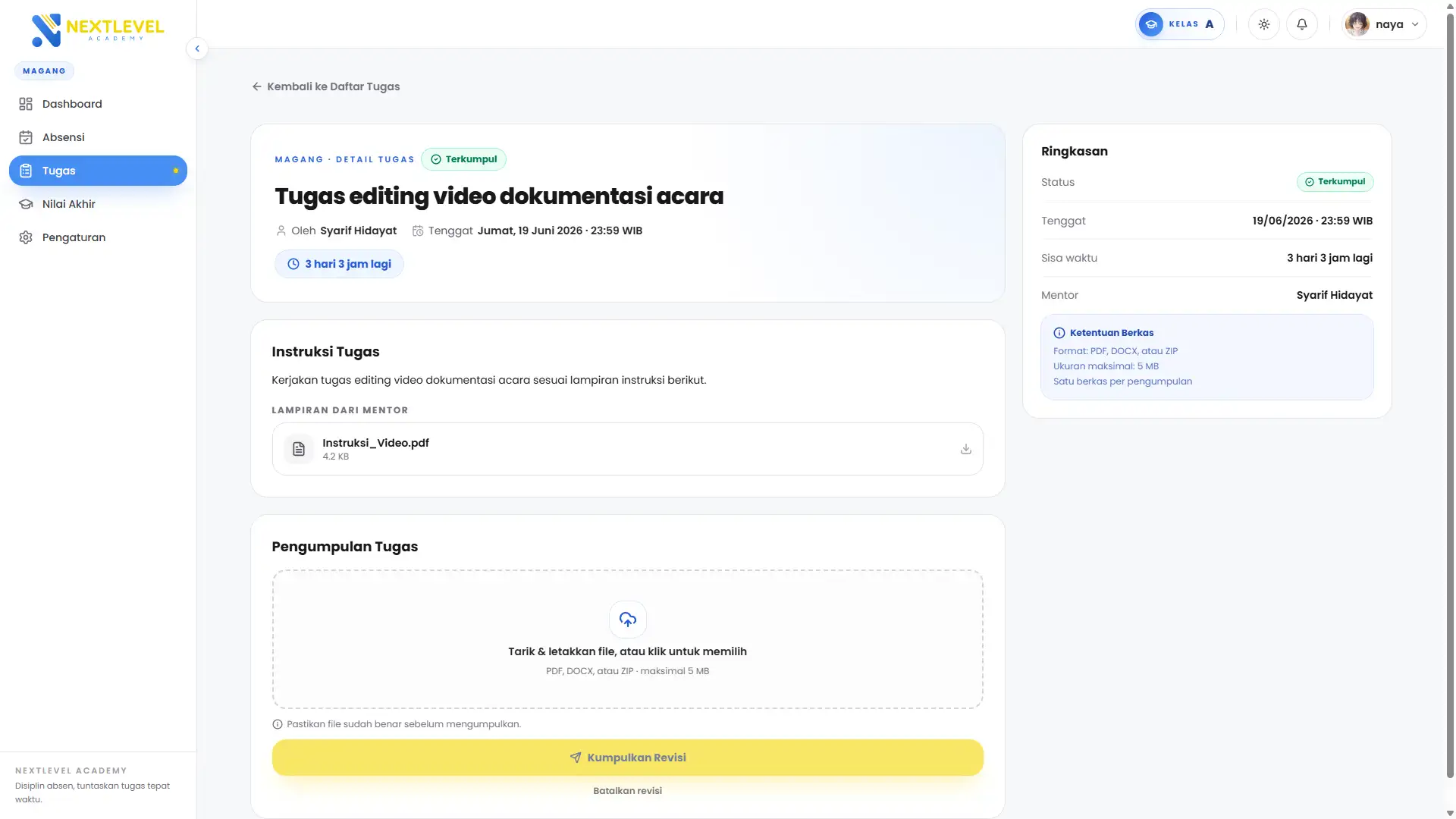The image size is (1456, 819).
Task: Click the NextLevel Academy logo
Action: tap(98, 30)
